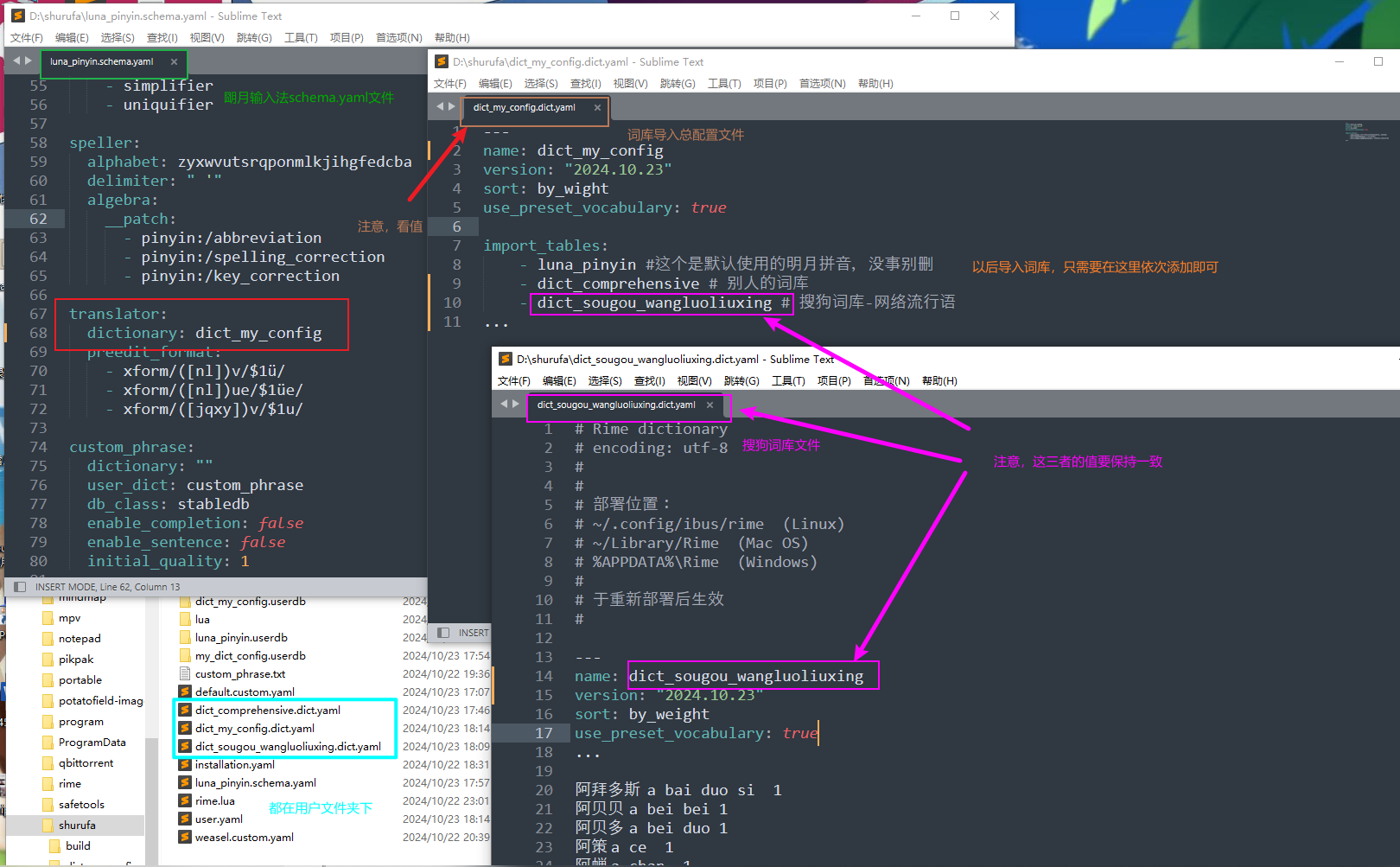
Task: Close the dict_sougou_wangluoliuxing.dict.yaml tab
Action: click(710, 405)
